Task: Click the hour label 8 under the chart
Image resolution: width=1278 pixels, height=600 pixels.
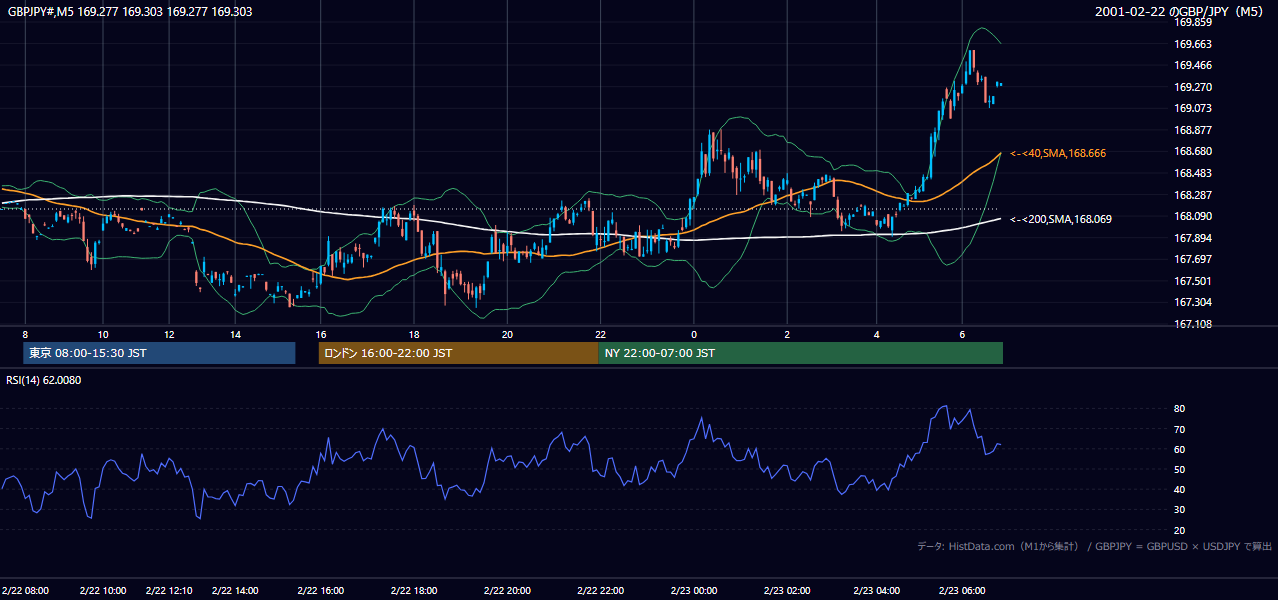Action: [x=25, y=334]
